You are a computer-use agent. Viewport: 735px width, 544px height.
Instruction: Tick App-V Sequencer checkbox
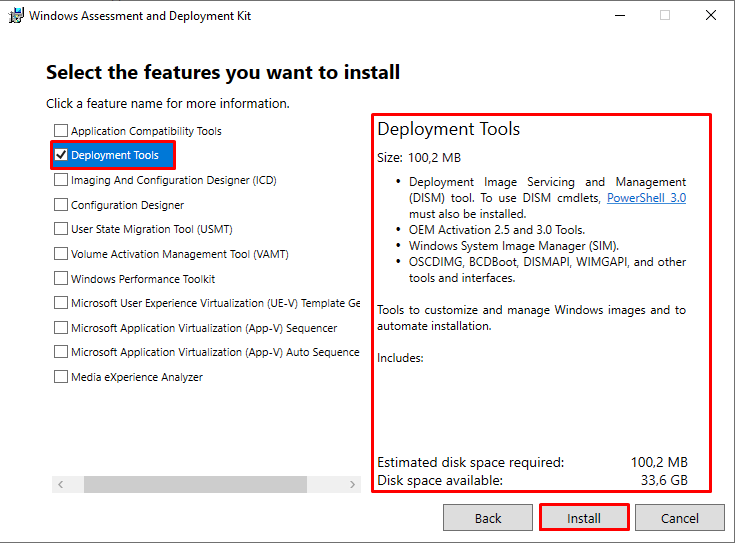point(61,328)
